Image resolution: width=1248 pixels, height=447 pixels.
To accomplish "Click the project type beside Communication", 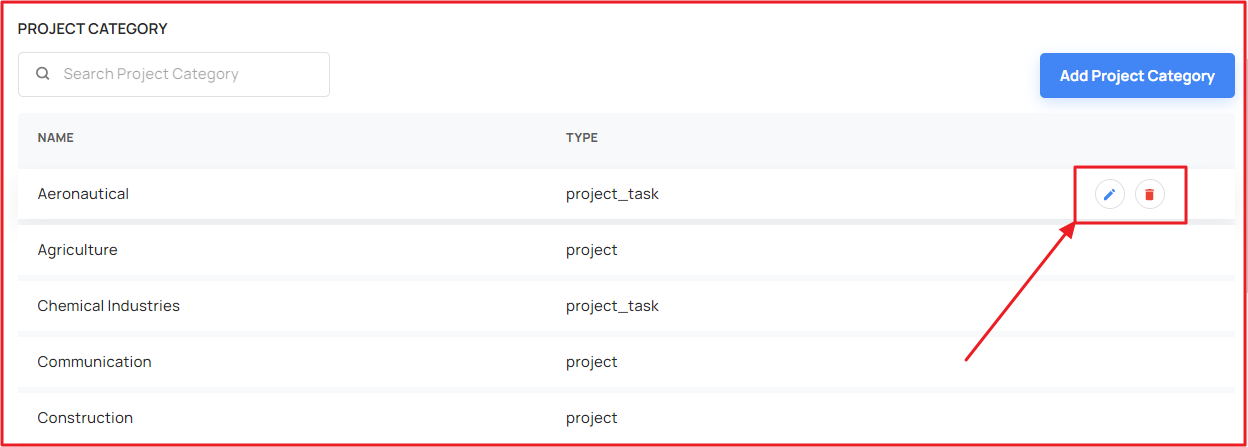I will point(592,362).
